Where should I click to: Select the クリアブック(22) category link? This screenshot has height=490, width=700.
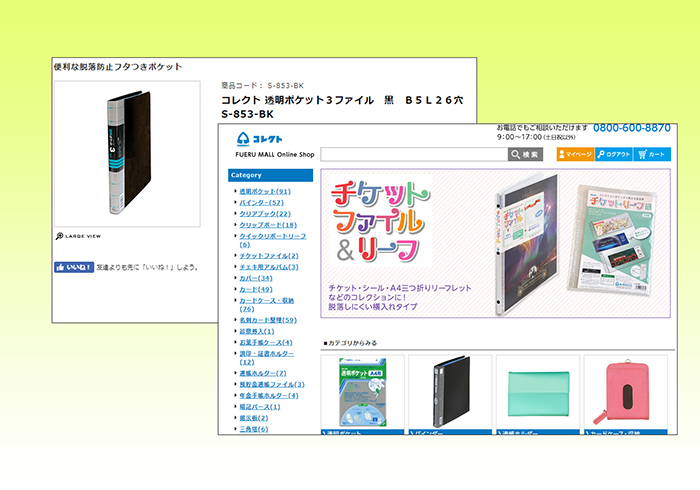pos(264,213)
